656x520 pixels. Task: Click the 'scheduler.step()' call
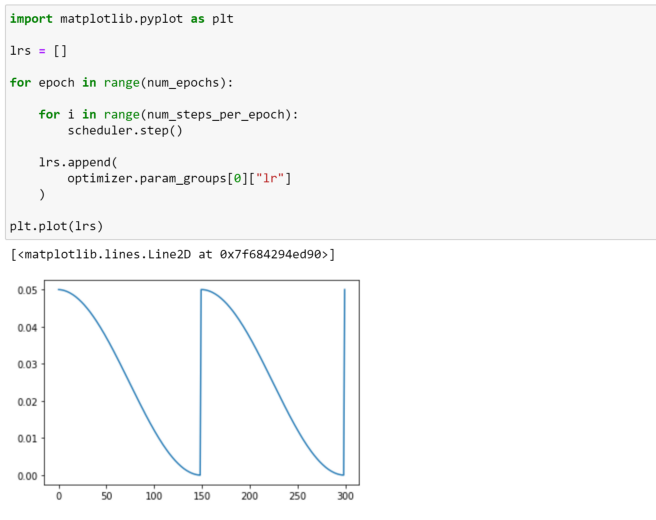click(x=125, y=131)
